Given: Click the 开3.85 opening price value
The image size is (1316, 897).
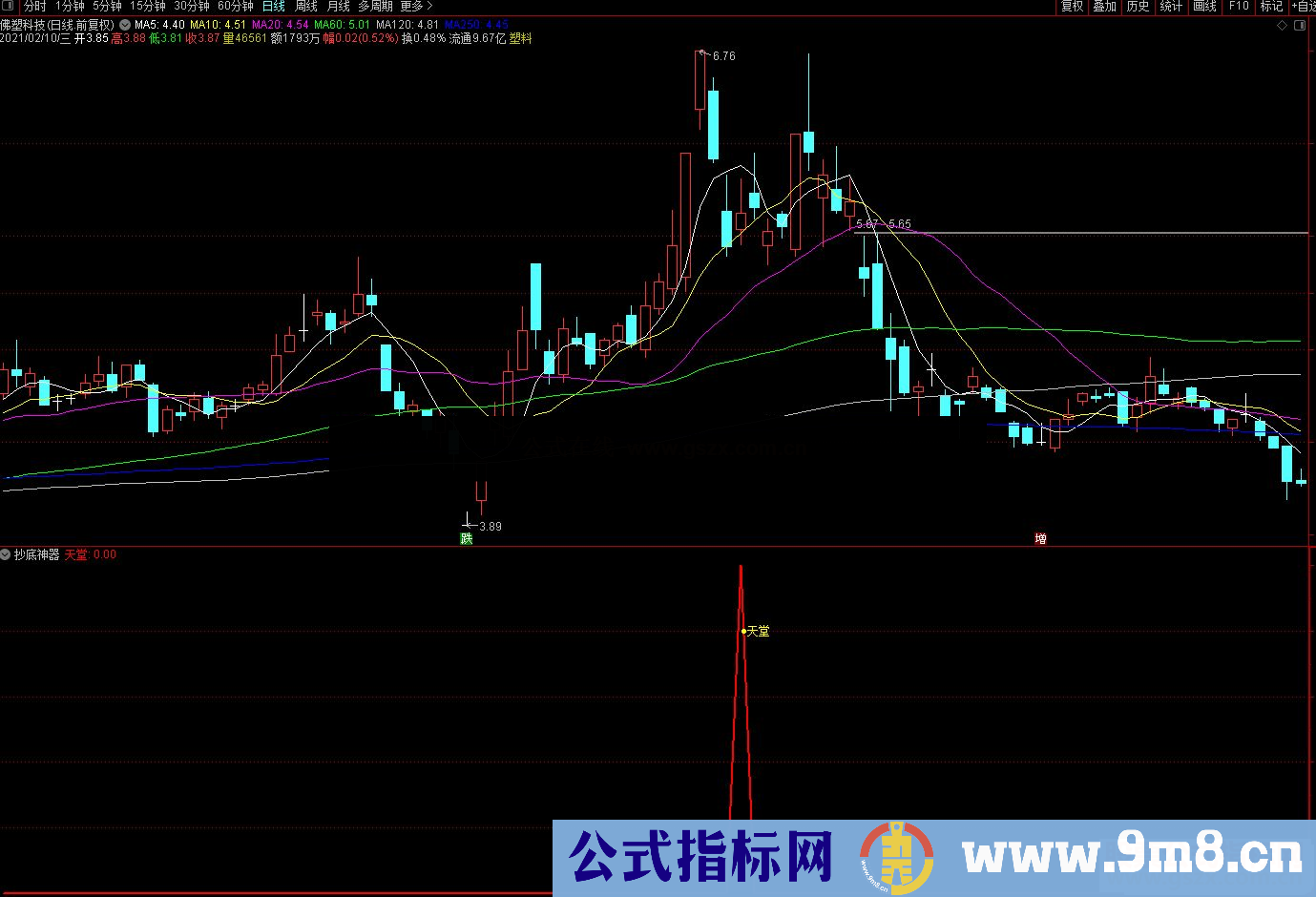Looking at the screenshot, I should point(92,39).
